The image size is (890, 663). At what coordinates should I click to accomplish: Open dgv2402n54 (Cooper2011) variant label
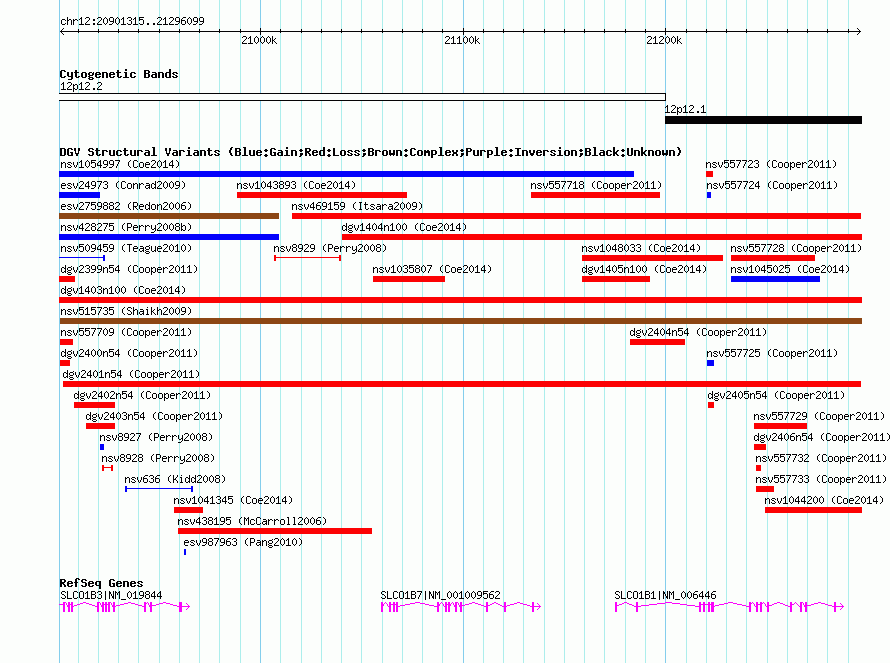142,395
